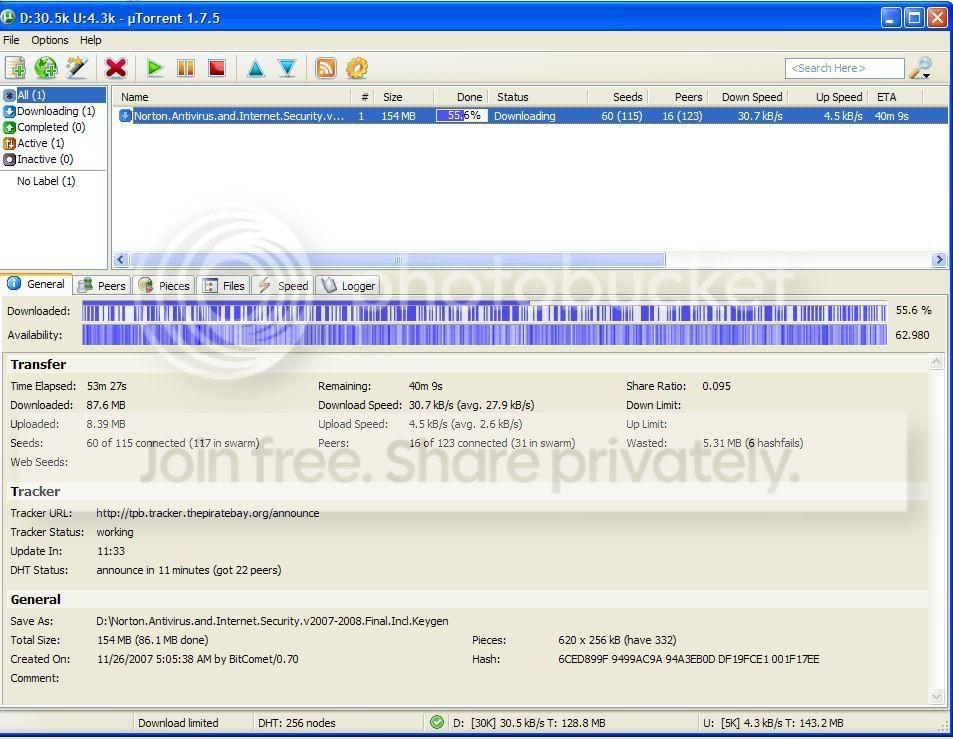Image resolution: width=953 pixels, height=739 pixels.
Task: Switch to the General tab
Action: tap(36, 284)
